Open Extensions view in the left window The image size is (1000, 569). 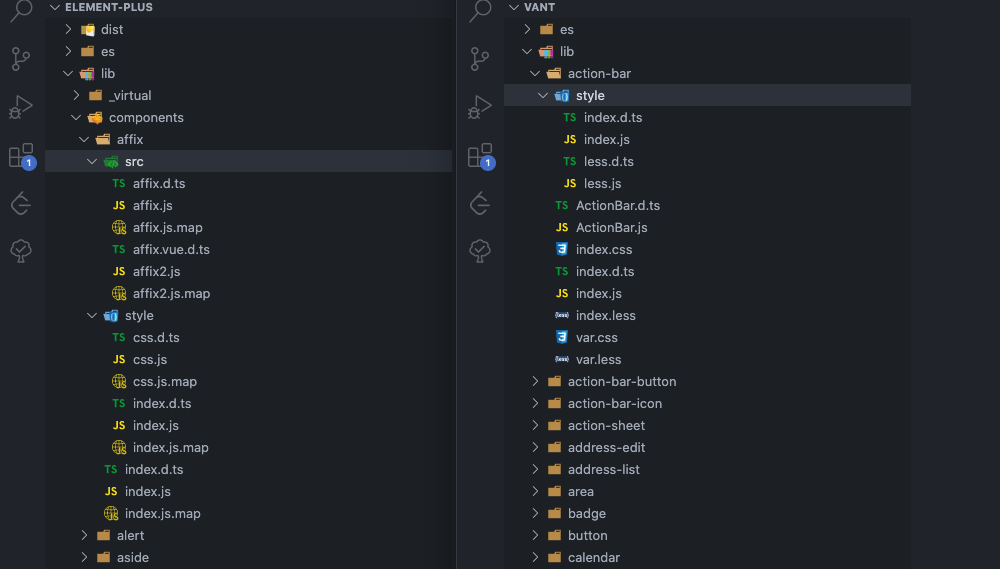coord(22,156)
